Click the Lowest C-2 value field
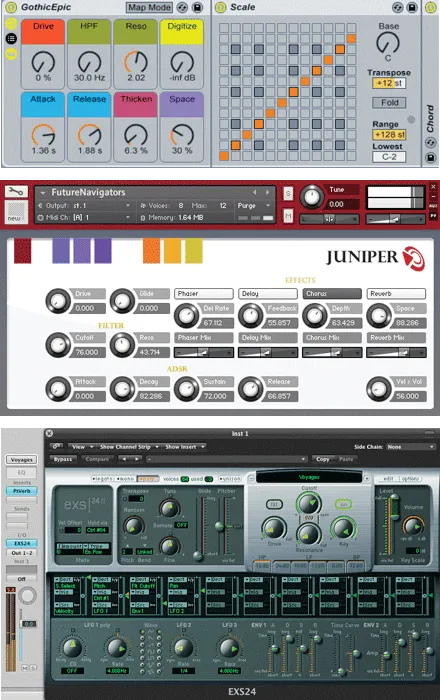The image size is (440, 700). pyautogui.click(x=389, y=157)
